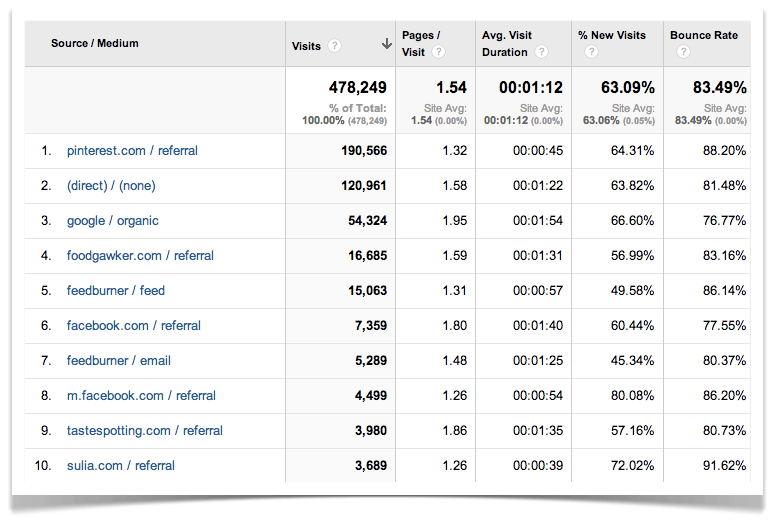Click the descending sort arrow in Visits column

(x=386, y=44)
